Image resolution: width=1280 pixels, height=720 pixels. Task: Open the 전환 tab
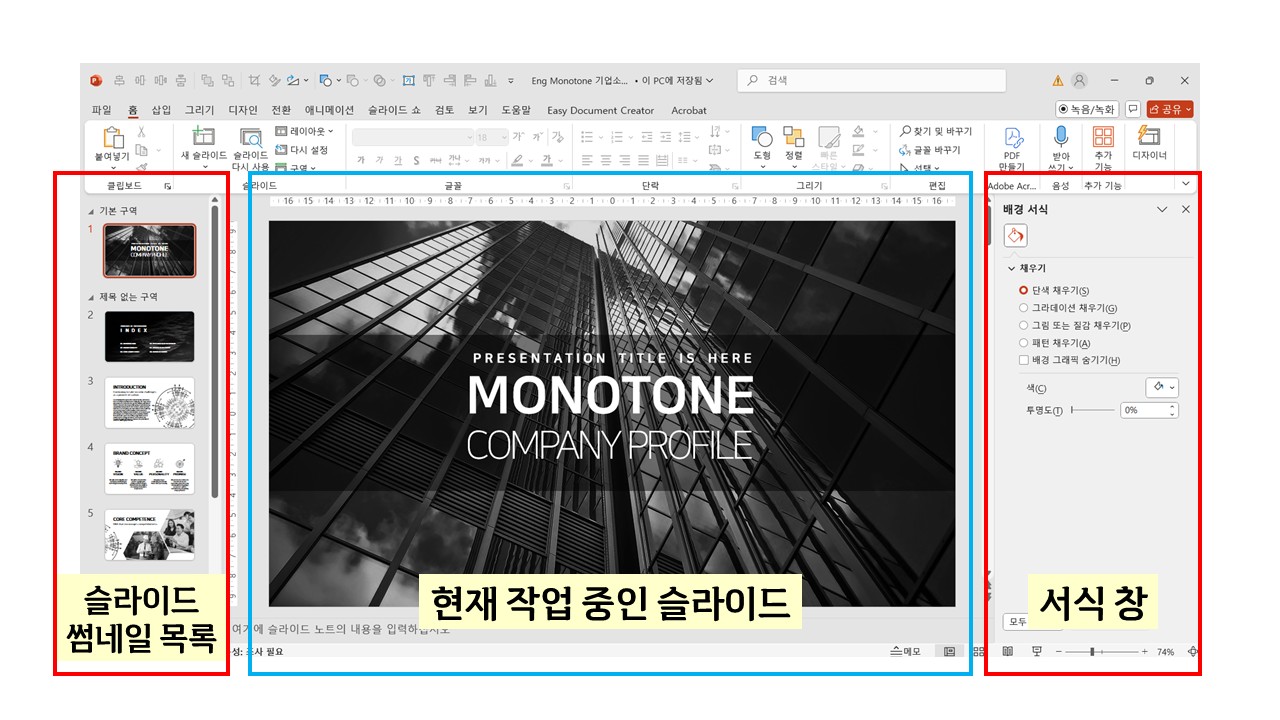click(281, 110)
